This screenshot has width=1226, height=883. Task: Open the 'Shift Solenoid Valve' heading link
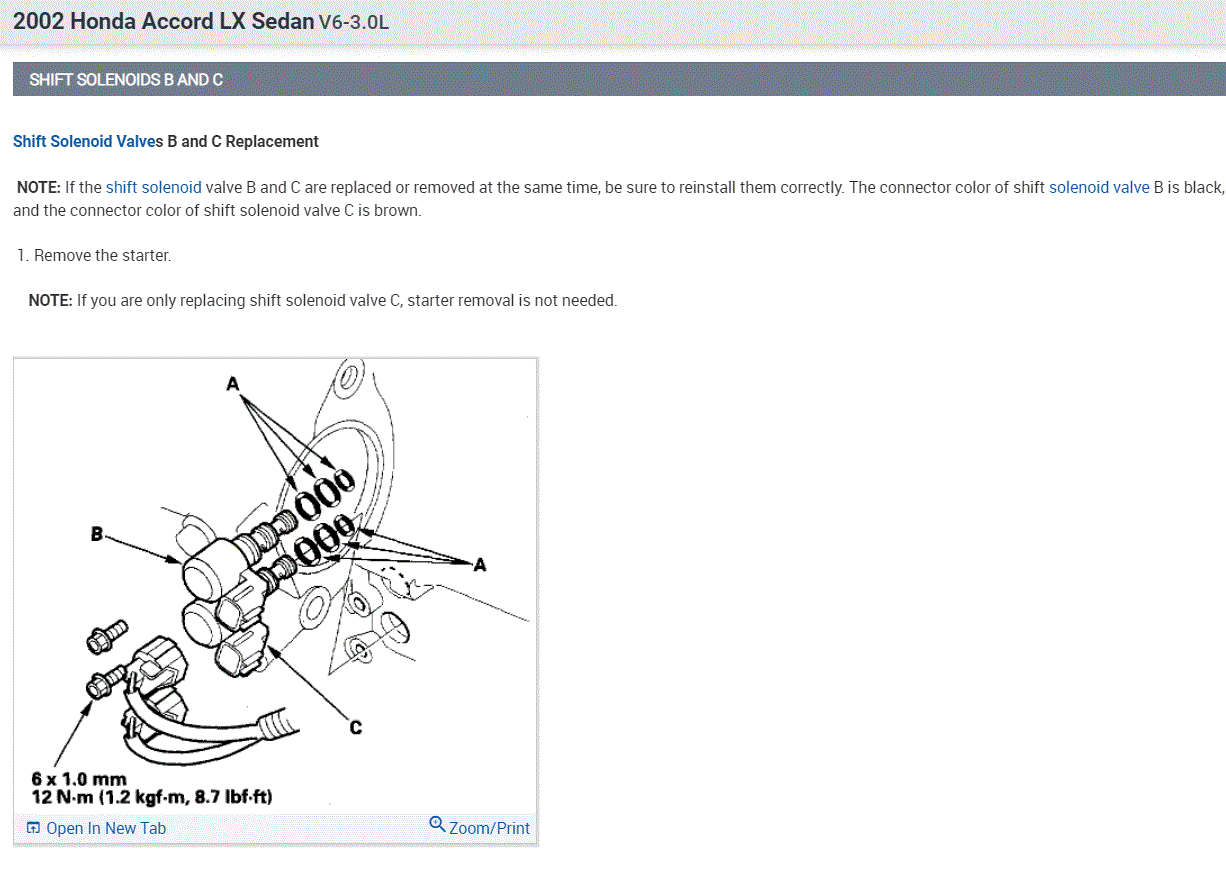tap(83, 141)
